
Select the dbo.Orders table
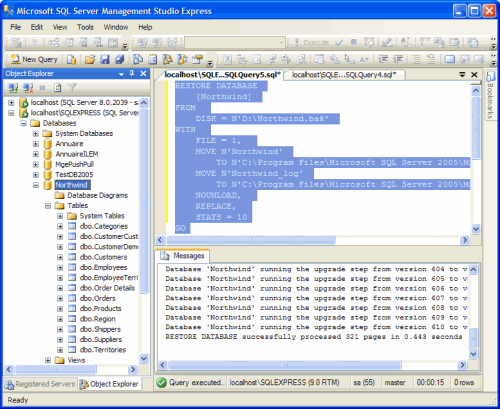click(97, 298)
